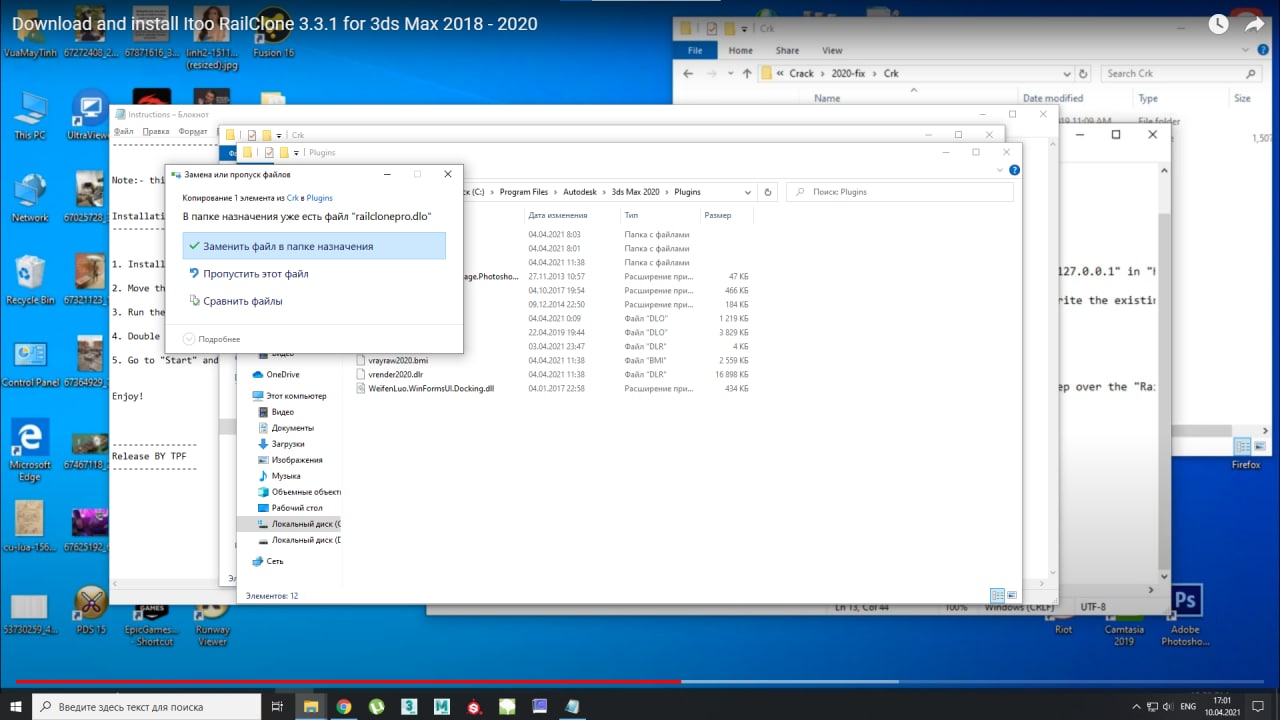Click the File tab in Crk window

click(696, 50)
